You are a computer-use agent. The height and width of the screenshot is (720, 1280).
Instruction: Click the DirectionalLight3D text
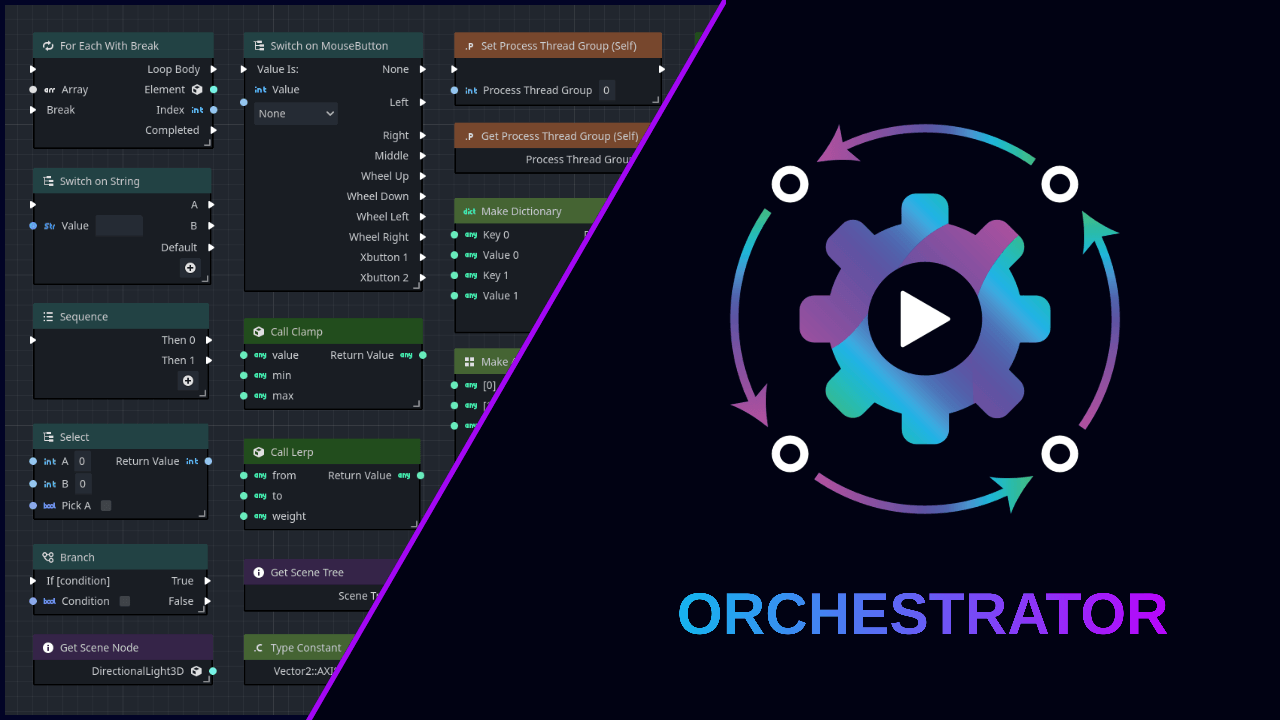[x=138, y=672]
